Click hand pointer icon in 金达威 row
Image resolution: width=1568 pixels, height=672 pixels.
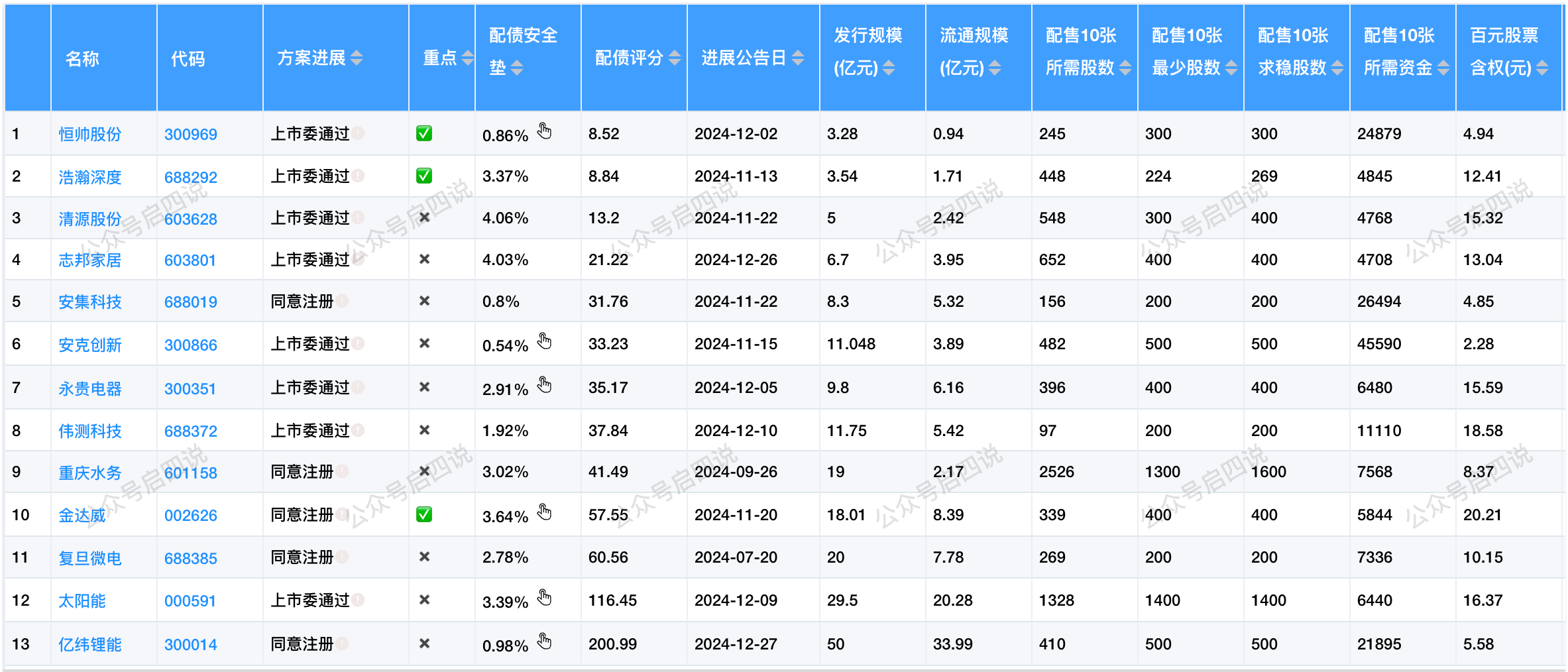(544, 512)
